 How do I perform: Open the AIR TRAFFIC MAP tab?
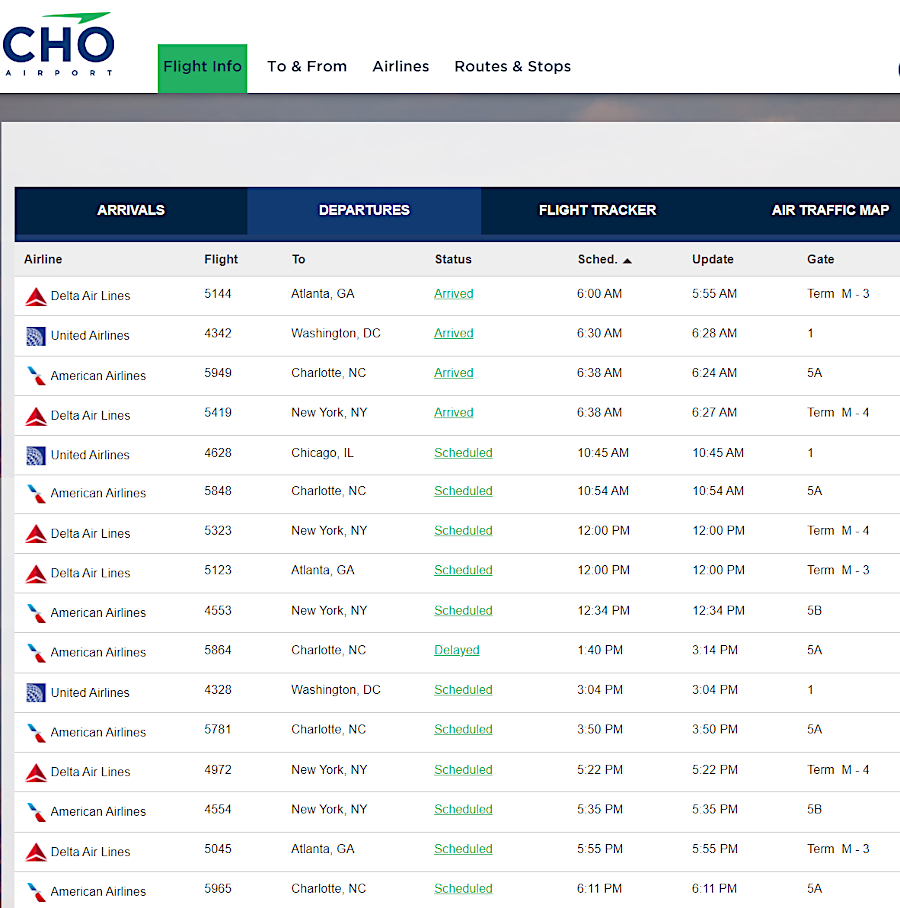[x=830, y=210]
